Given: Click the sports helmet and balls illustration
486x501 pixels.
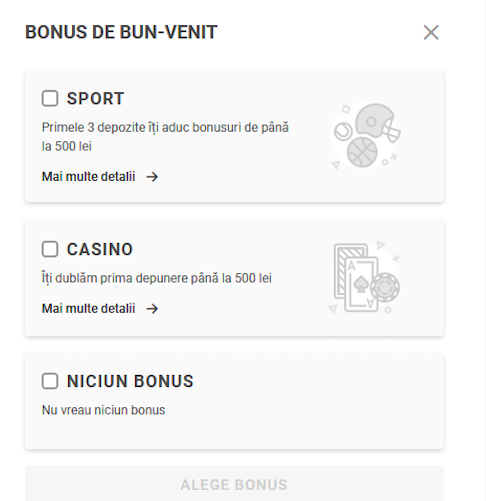Looking at the screenshot, I should [366, 136].
